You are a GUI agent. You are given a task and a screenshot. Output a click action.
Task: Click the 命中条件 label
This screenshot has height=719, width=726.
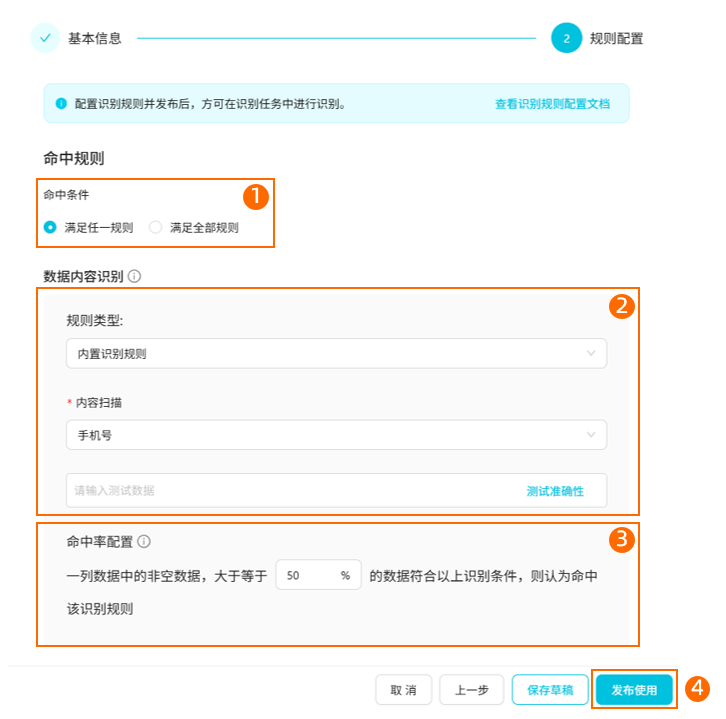66,195
